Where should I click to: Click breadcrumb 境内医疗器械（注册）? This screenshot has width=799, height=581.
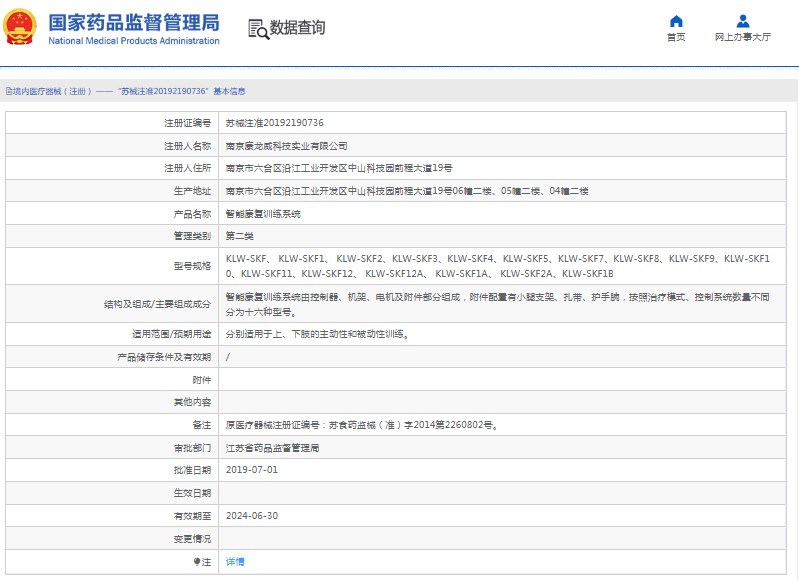coord(52,91)
